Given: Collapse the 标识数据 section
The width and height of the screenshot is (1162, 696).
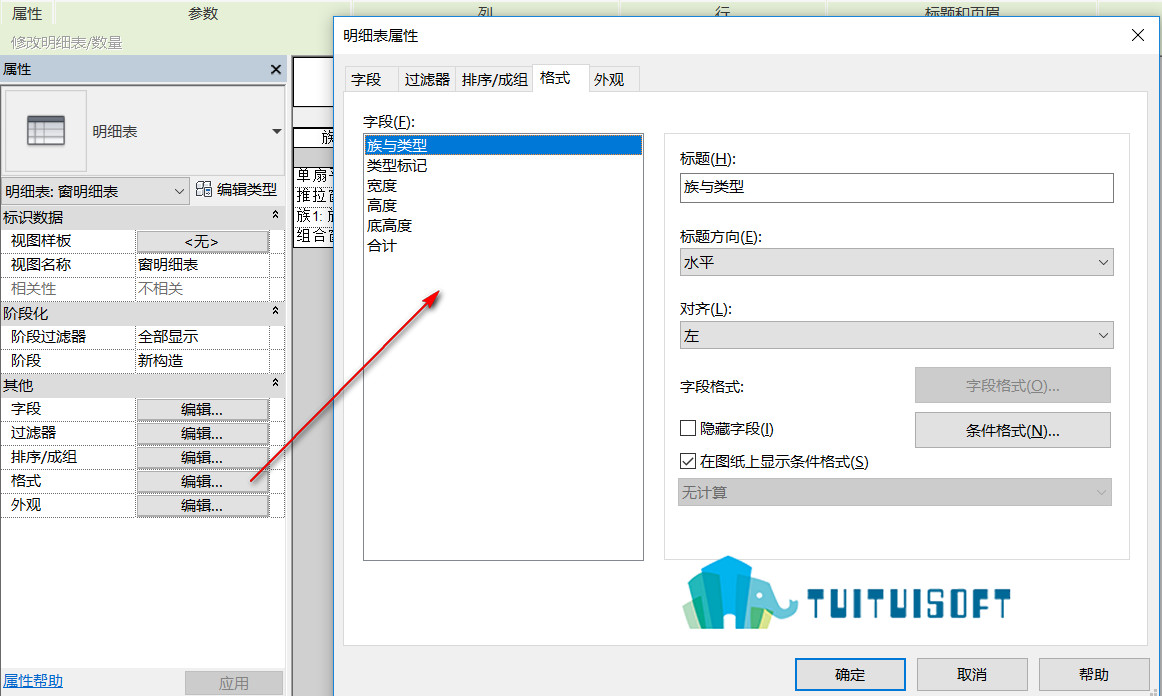Looking at the screenshot, I should (x=275, y=215).
